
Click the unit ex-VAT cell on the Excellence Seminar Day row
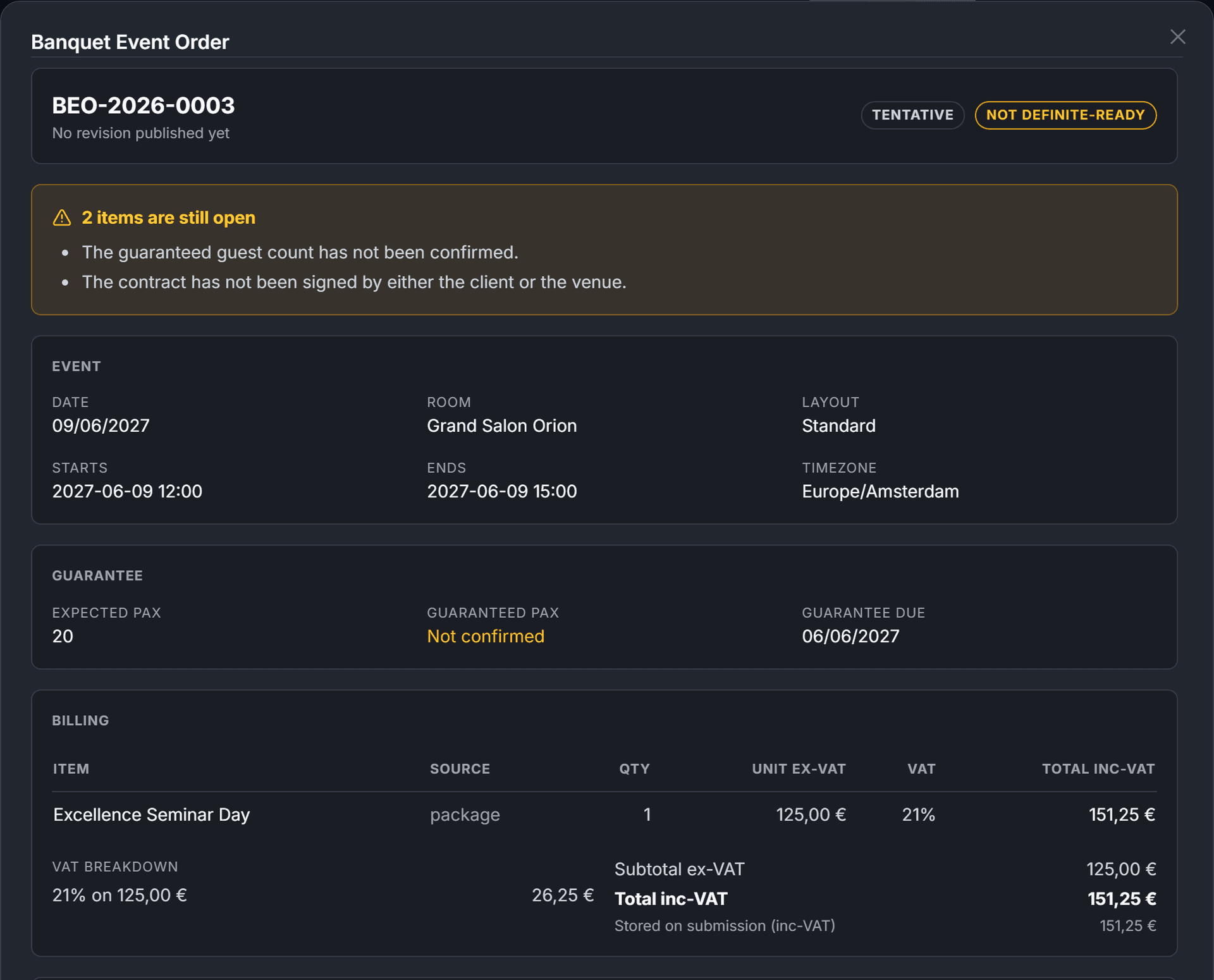tap(811, 814)
